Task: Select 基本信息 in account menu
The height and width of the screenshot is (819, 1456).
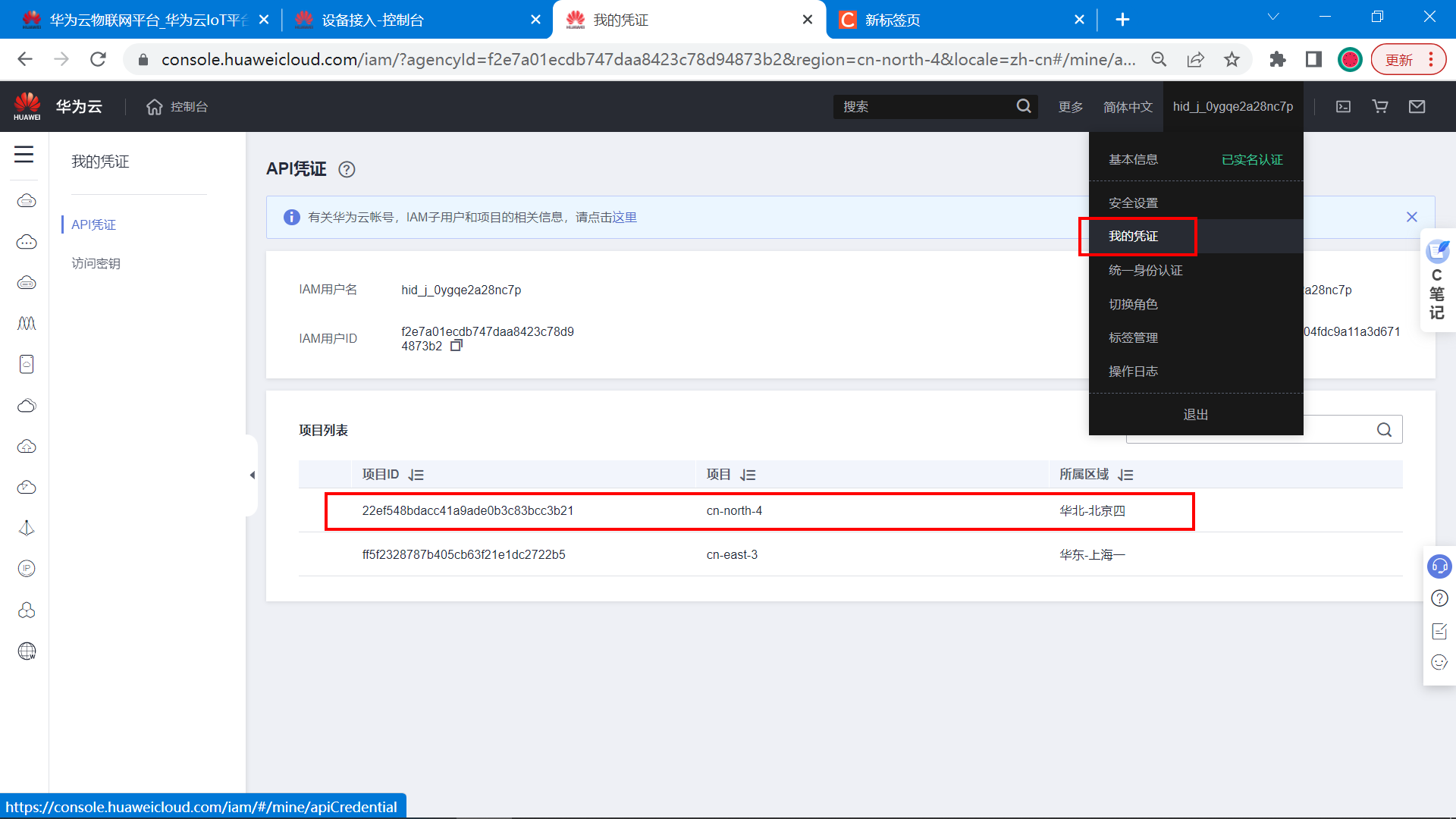Action: point(1133,159)
